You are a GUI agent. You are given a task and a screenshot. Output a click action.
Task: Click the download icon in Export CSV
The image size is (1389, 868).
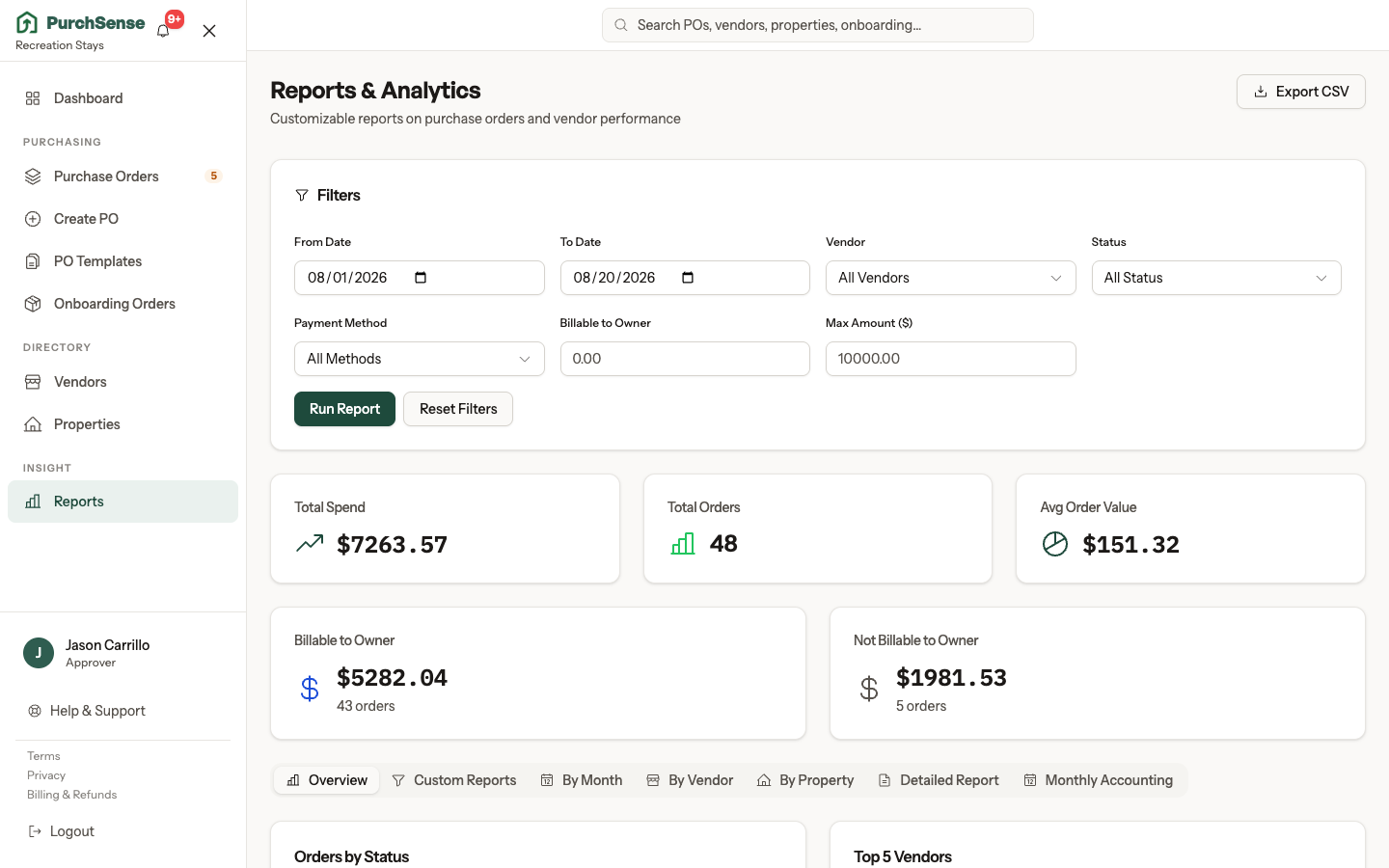pyautogui.click(x=1261, y=92)
